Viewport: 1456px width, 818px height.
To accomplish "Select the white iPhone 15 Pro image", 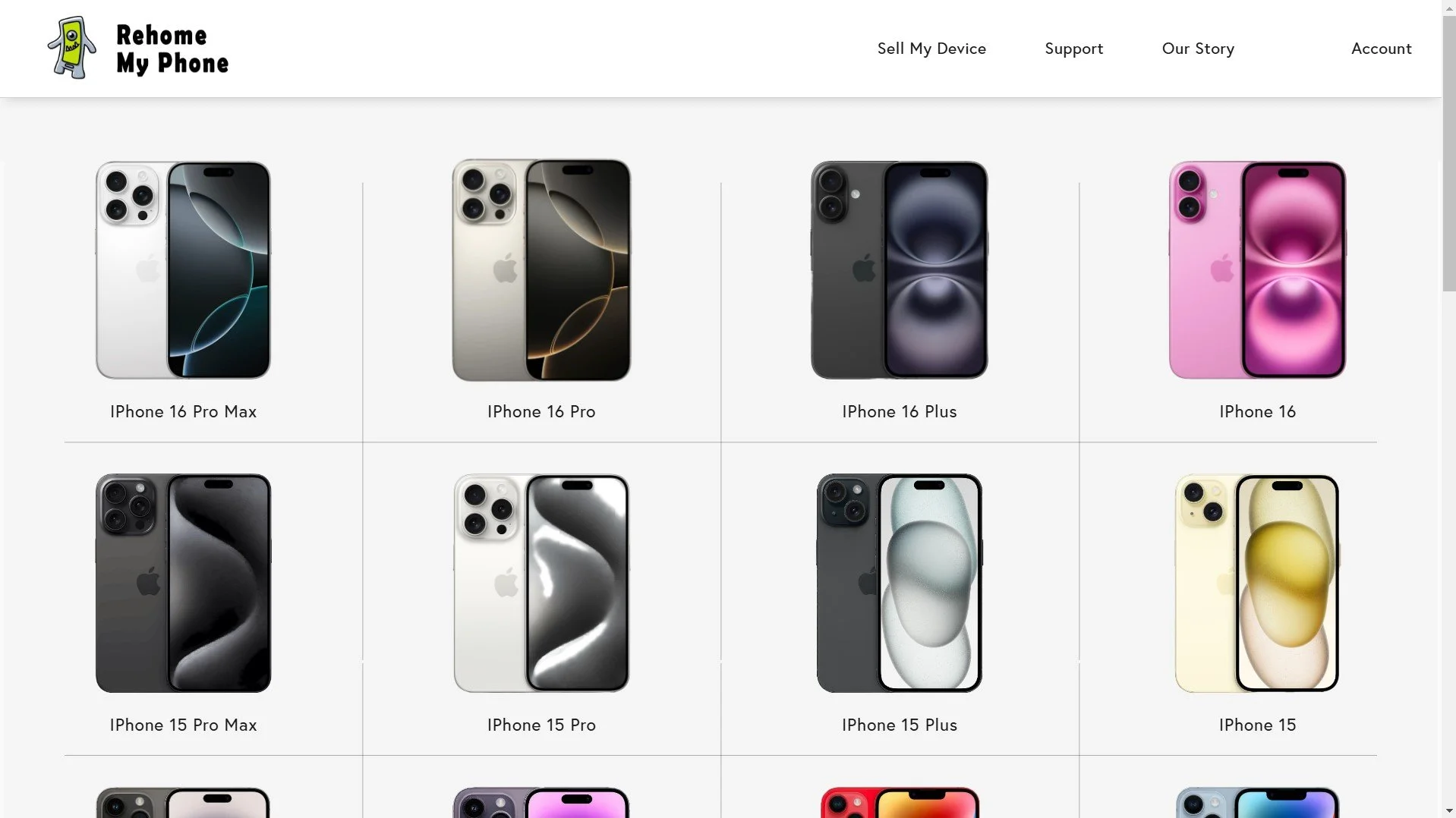I will click(x=541, y=583).
